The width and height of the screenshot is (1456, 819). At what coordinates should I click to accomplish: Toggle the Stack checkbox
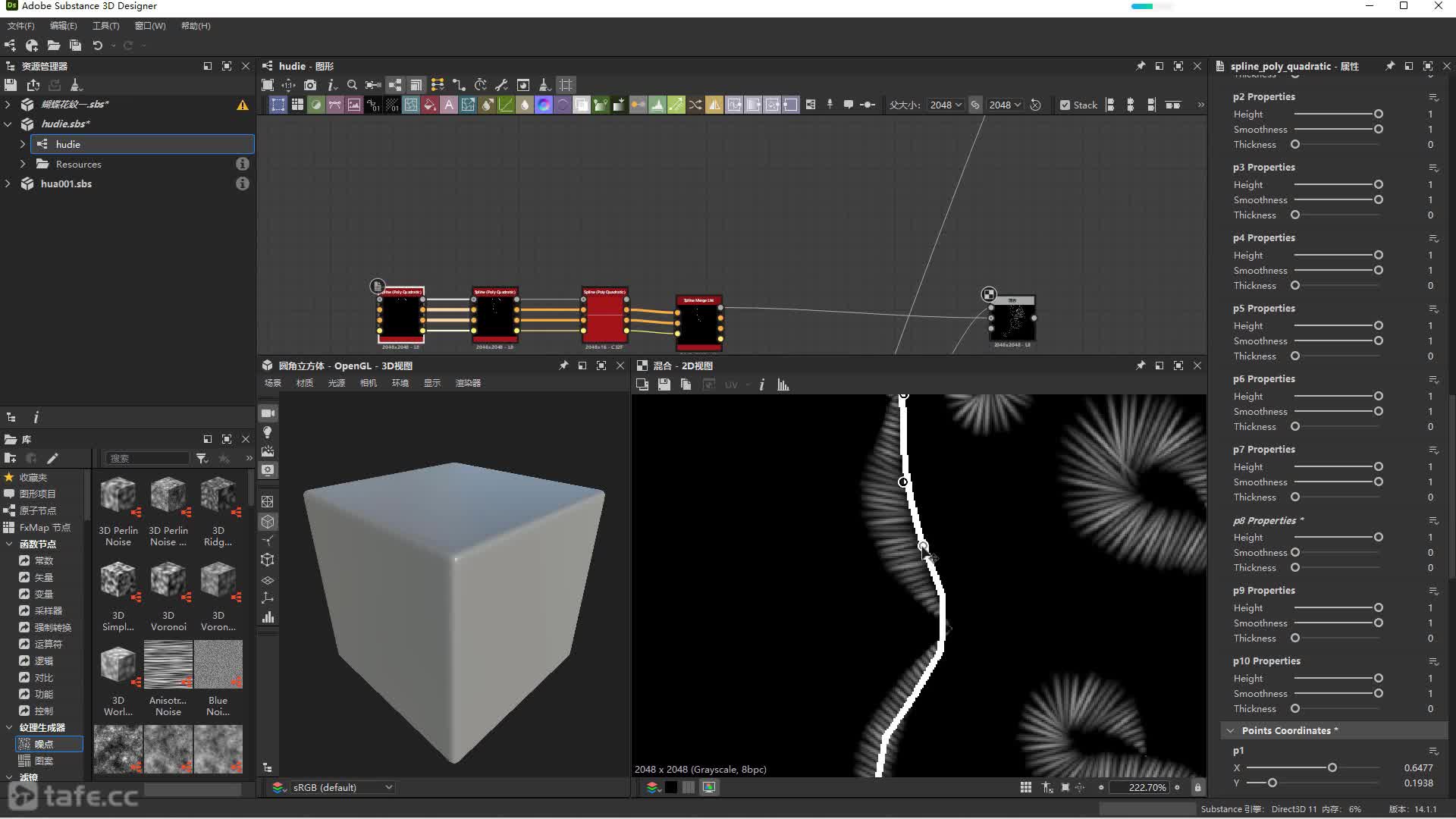click(1065, 105)
